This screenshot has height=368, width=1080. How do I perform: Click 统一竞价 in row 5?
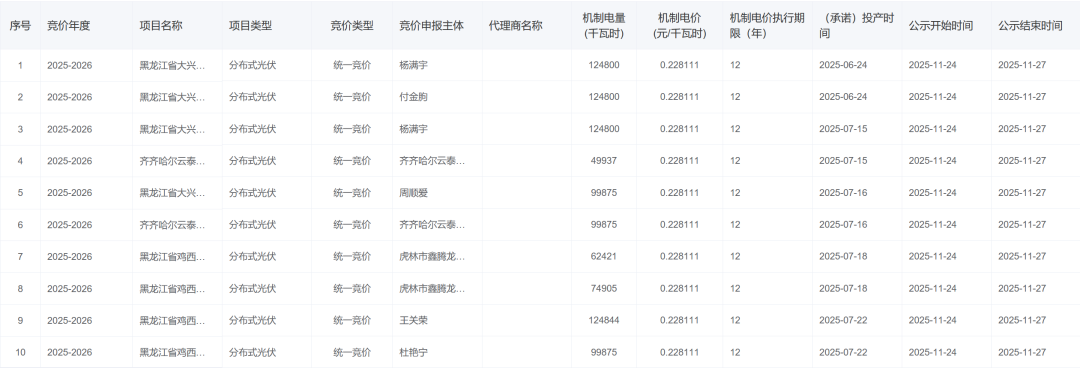pos(352,193)
